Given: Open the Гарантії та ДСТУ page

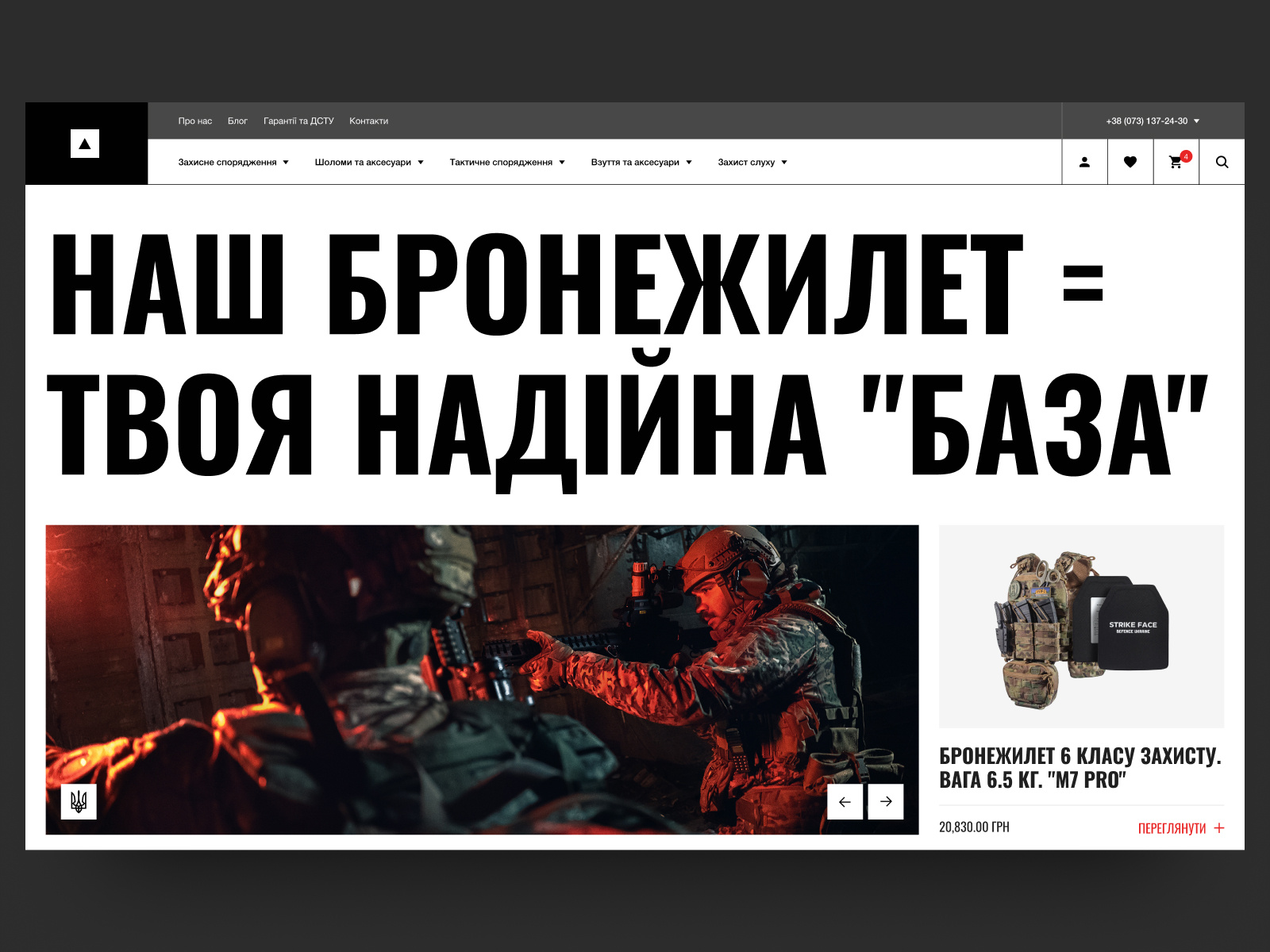Looking at the screenshot, I should [300, 121].
